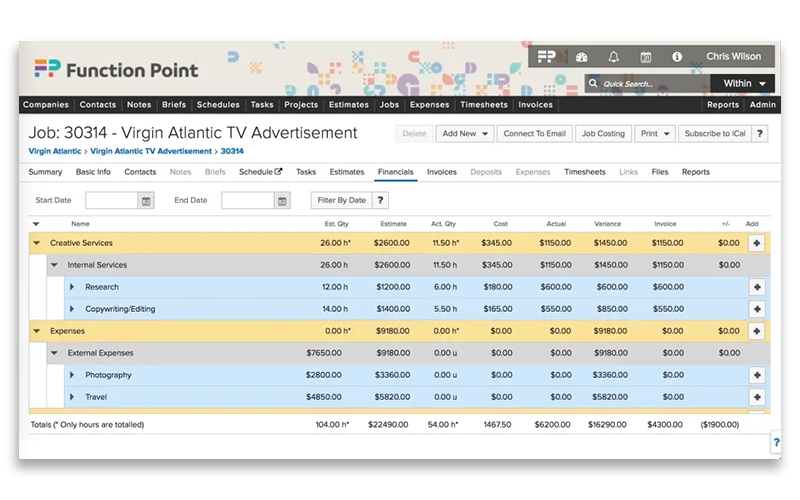This screenshot has width=800, height=500.
Task: Open the calendar icon in the header
Action: point(645,57)
